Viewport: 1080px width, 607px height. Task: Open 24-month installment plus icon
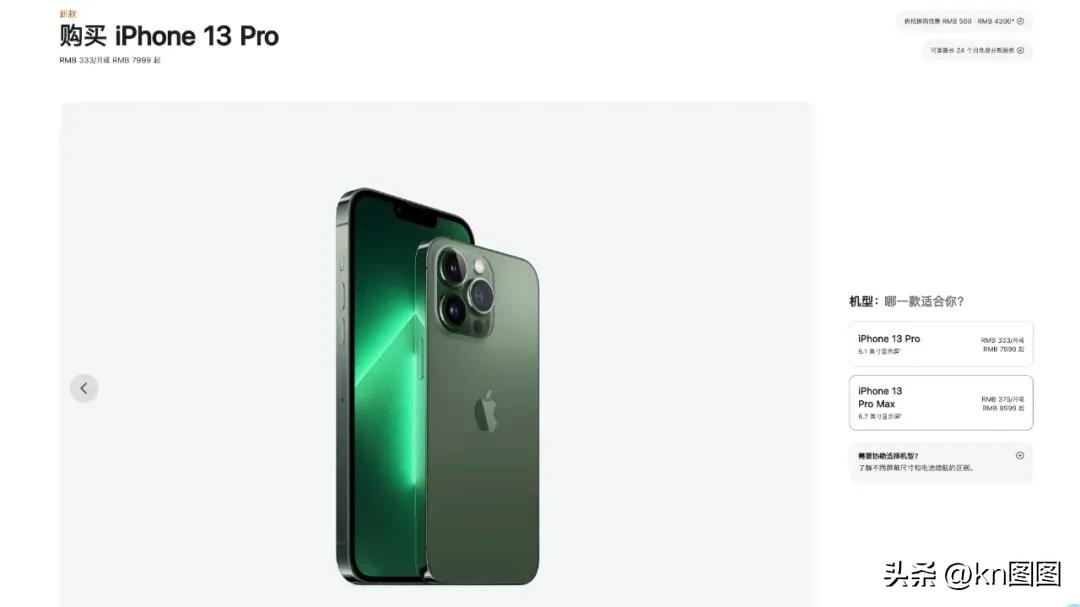click(1020, 50)
